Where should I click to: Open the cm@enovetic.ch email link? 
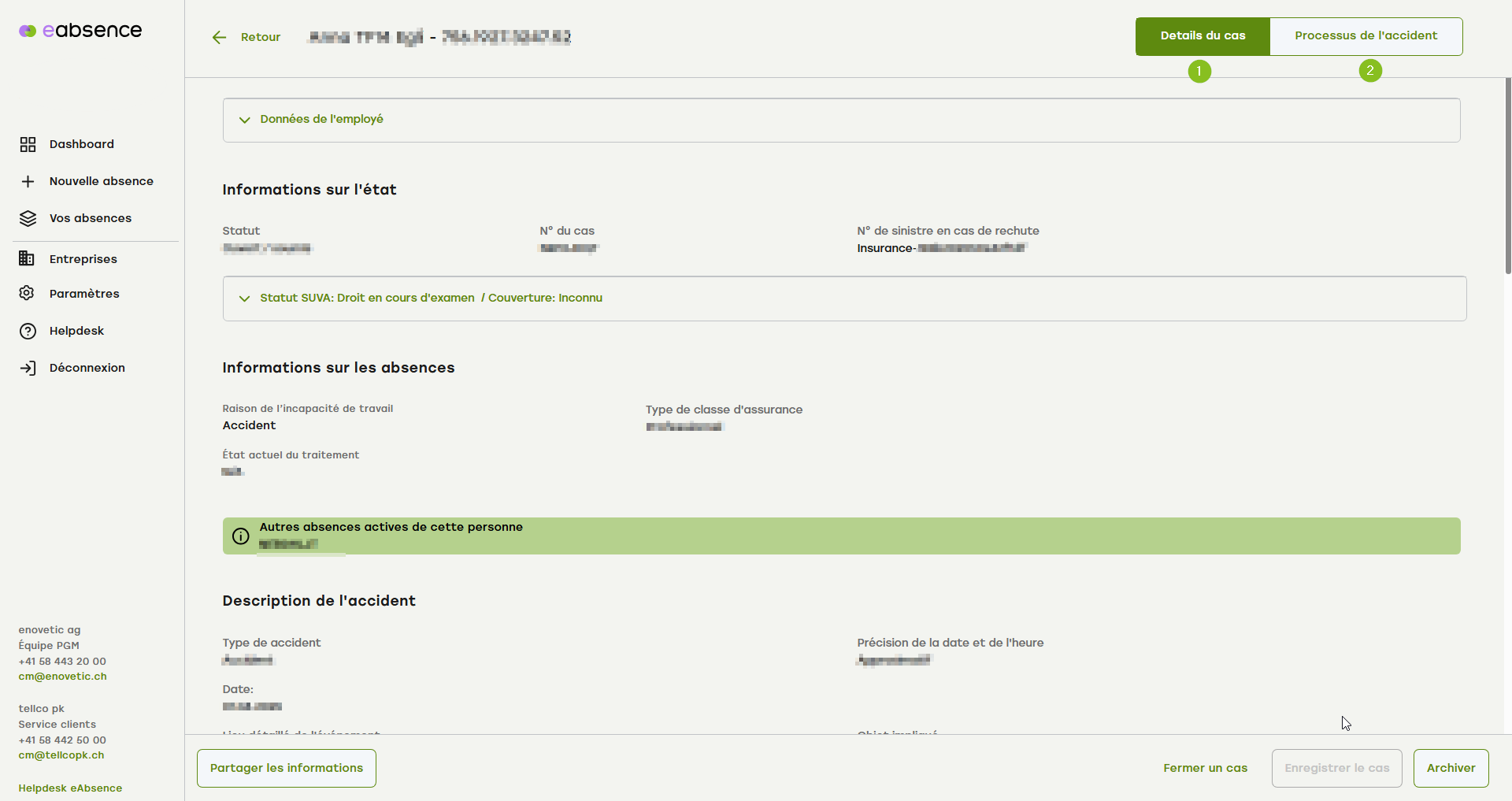click(62, 677)
